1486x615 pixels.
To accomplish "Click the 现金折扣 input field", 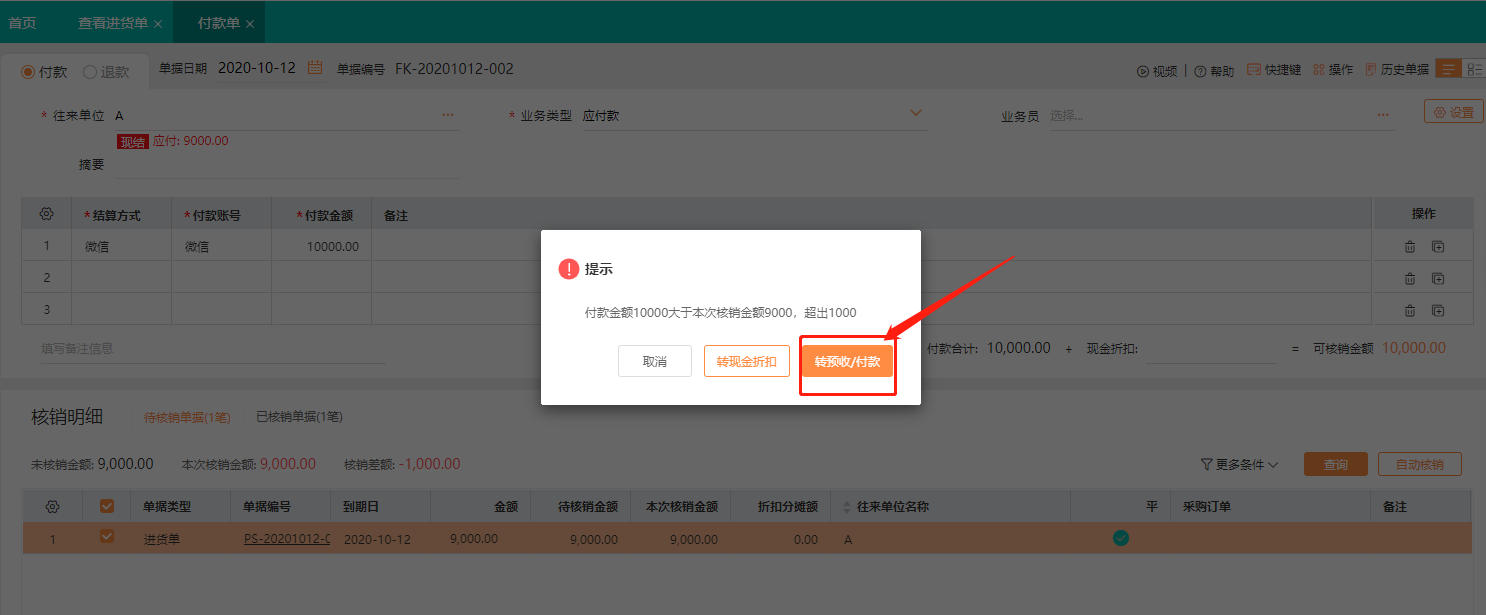I will (1210, 349).
